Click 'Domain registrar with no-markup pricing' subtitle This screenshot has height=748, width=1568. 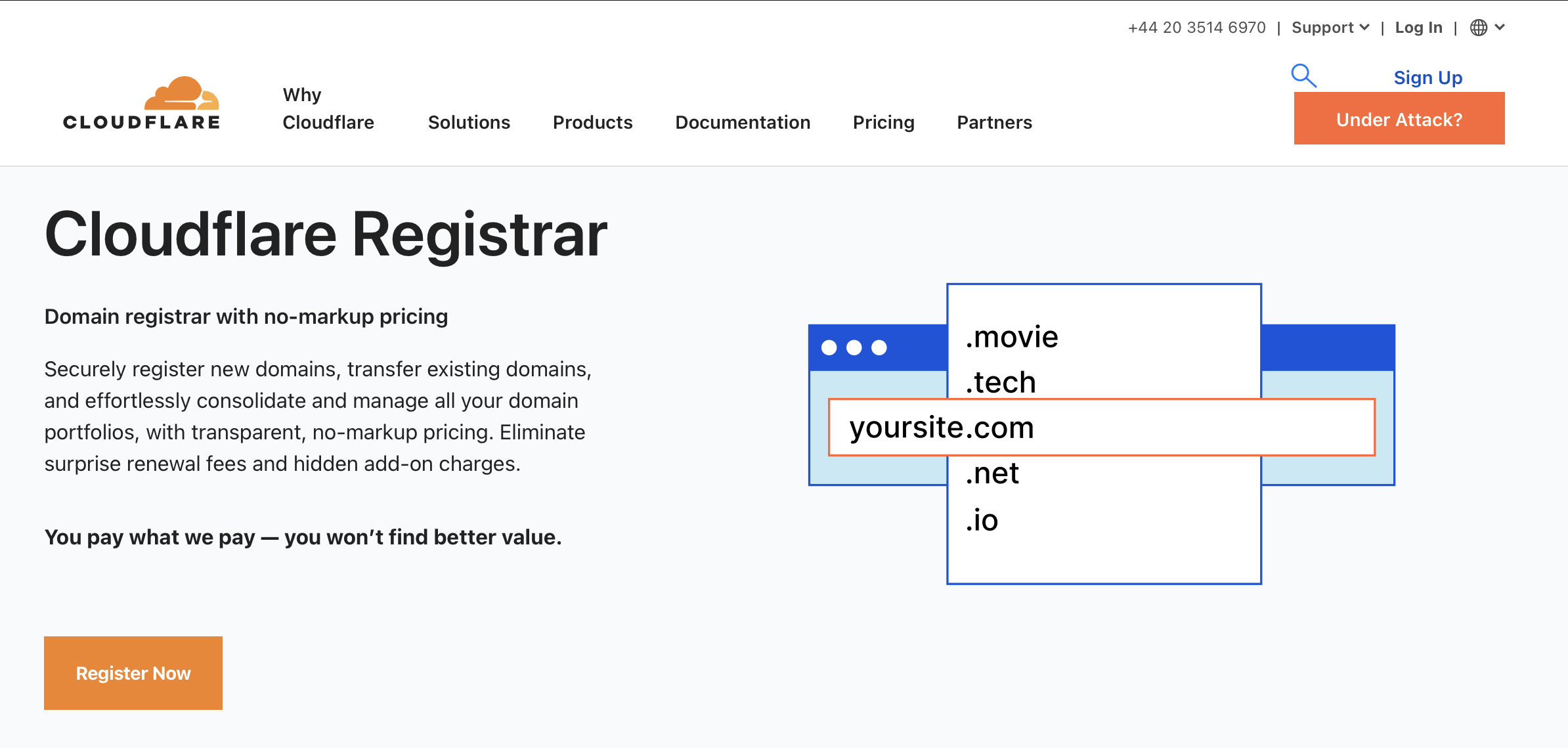coord(246,317)
